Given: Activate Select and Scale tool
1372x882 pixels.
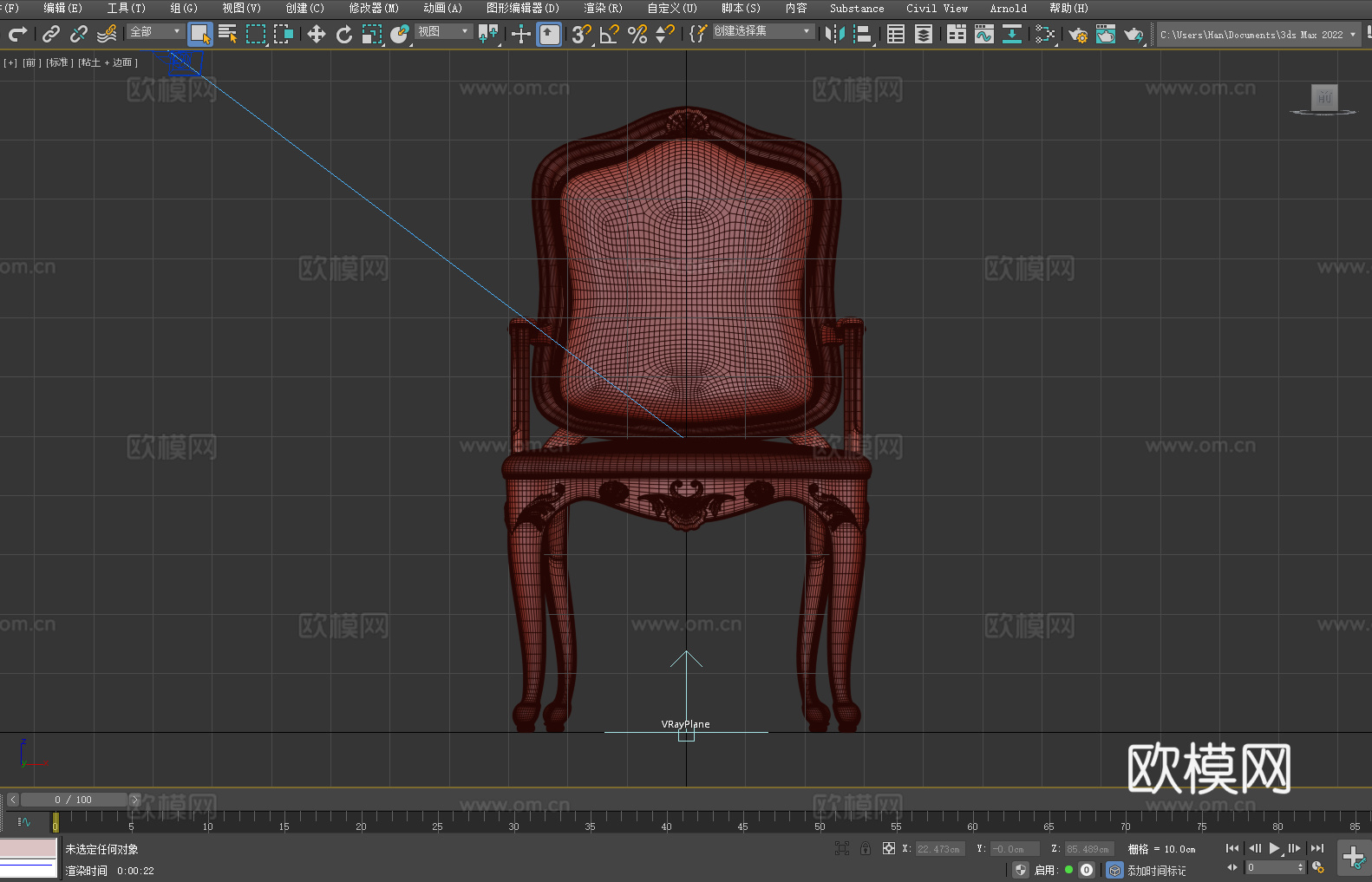Looking at the screenshot, I should tap(372, 34).
